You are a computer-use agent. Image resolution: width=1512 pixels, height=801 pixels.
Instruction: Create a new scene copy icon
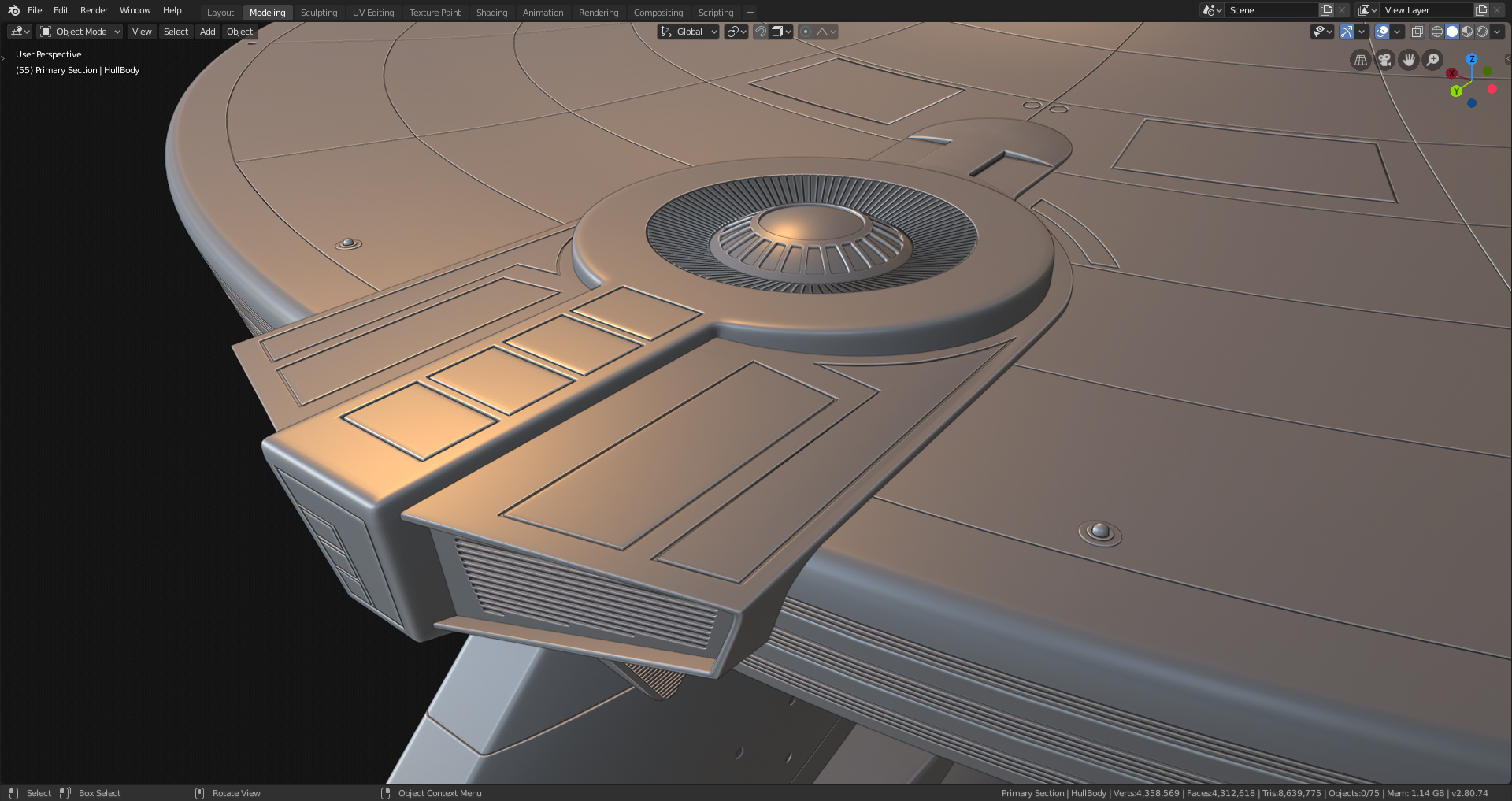1326,10
